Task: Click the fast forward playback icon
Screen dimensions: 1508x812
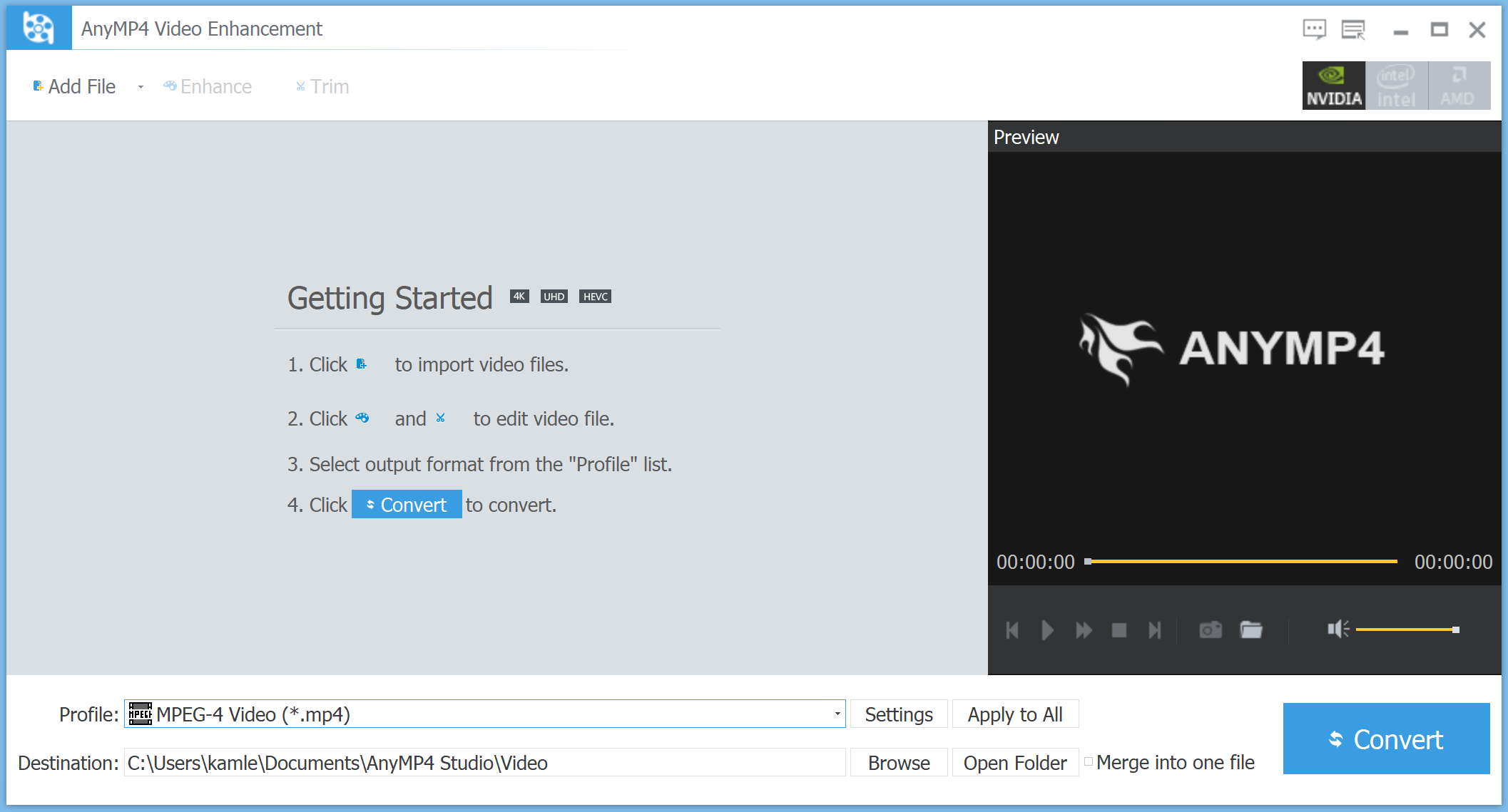Action: point(1083,629)
